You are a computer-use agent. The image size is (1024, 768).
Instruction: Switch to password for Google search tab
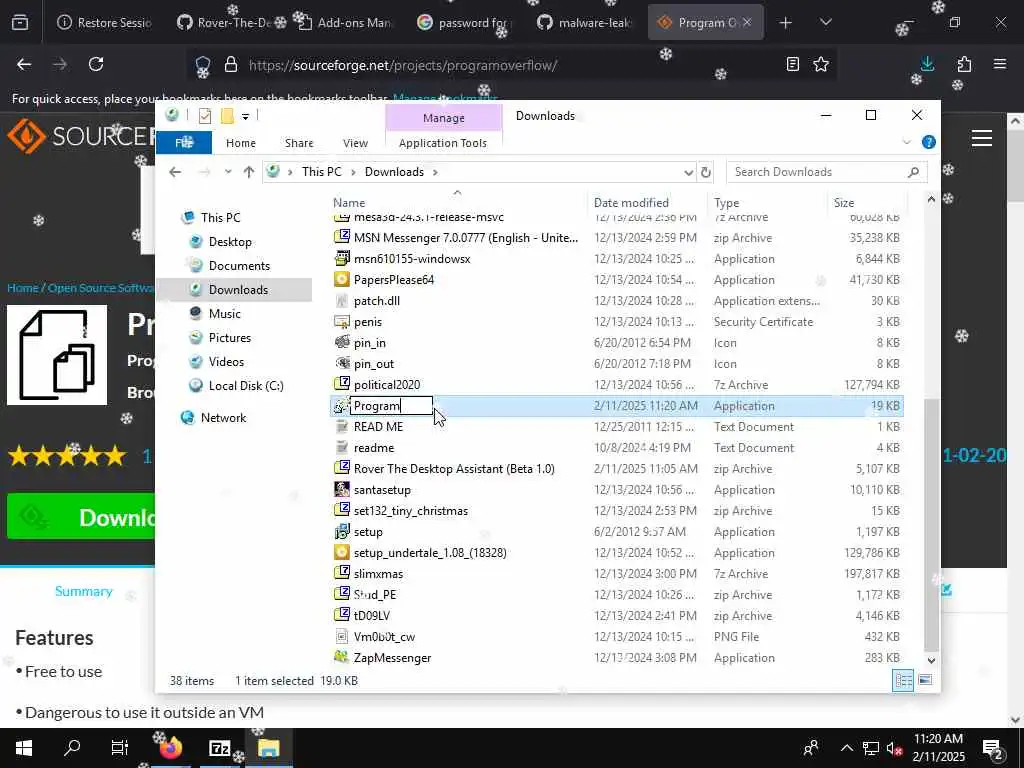click(x=464, y=23)
